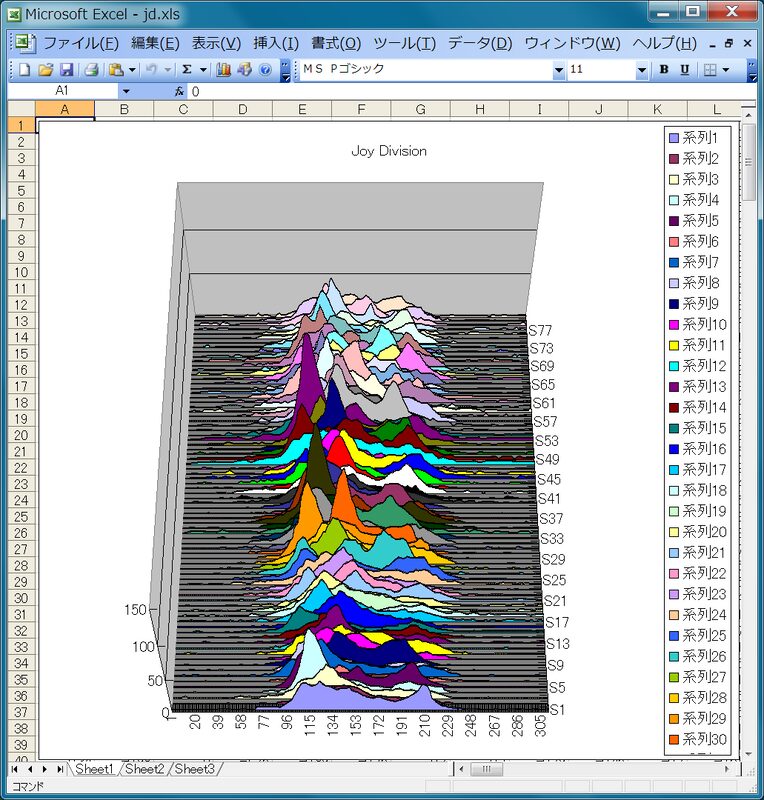Image resolution: width=764 pixels, height=800 pixels.
Task: Open the ウィンドウ(W) menu
Action: pyautogui.click(x=572, y=43)
